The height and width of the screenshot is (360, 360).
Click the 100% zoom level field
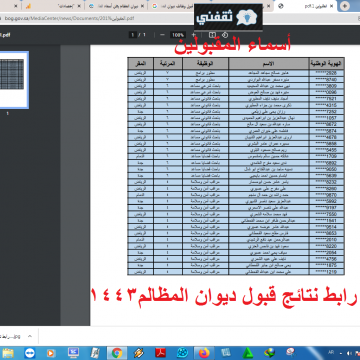(178, 35)
